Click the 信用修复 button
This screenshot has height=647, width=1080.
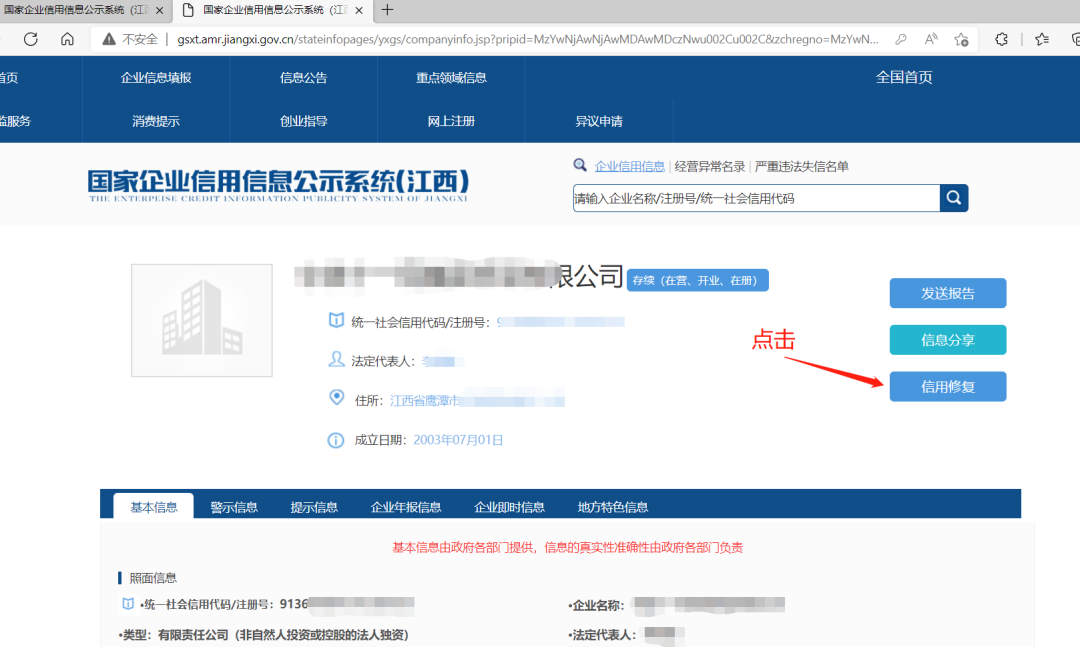947,386
